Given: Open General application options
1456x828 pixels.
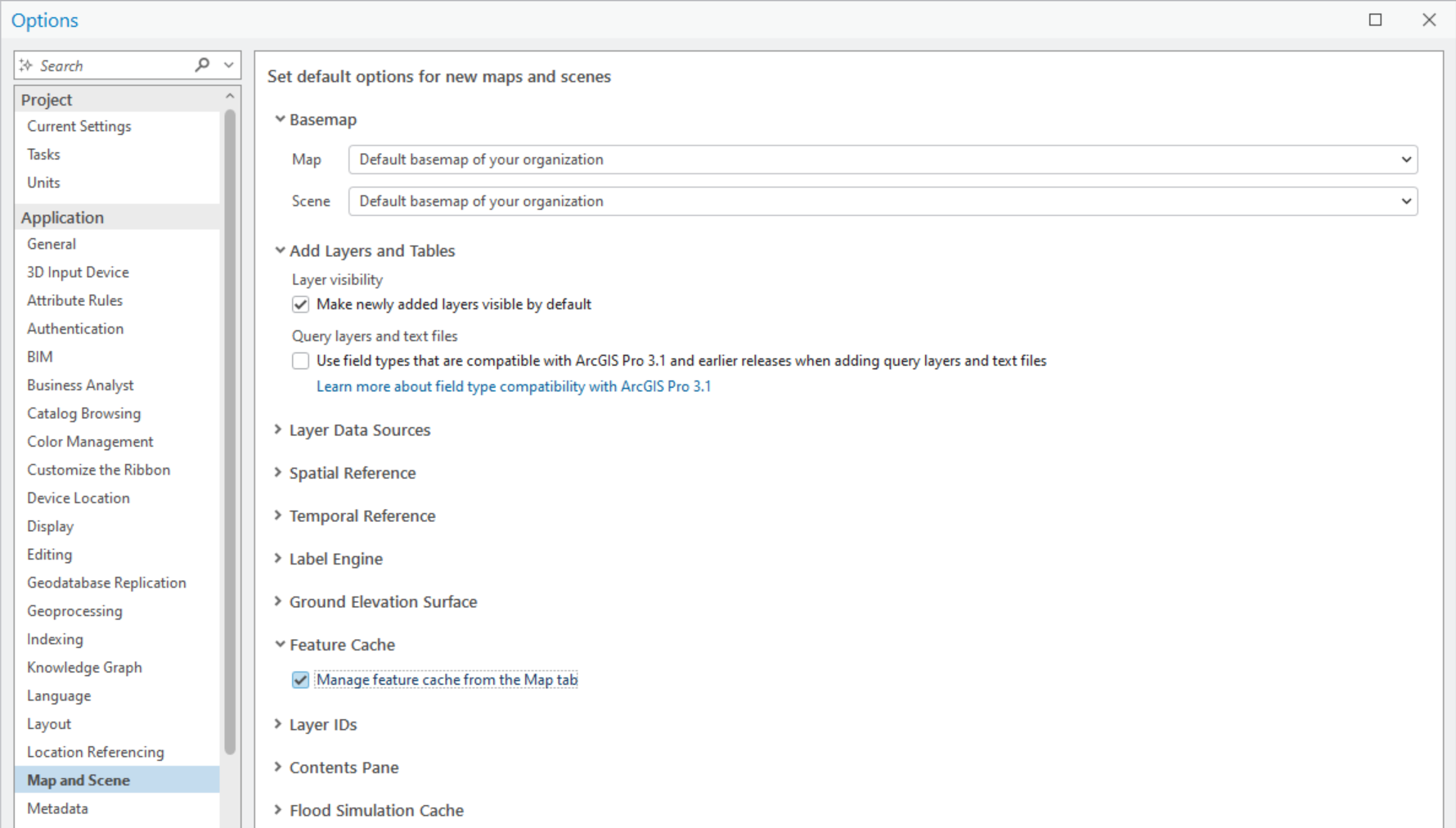Looking at the screenshot, I should coord(52,244).
